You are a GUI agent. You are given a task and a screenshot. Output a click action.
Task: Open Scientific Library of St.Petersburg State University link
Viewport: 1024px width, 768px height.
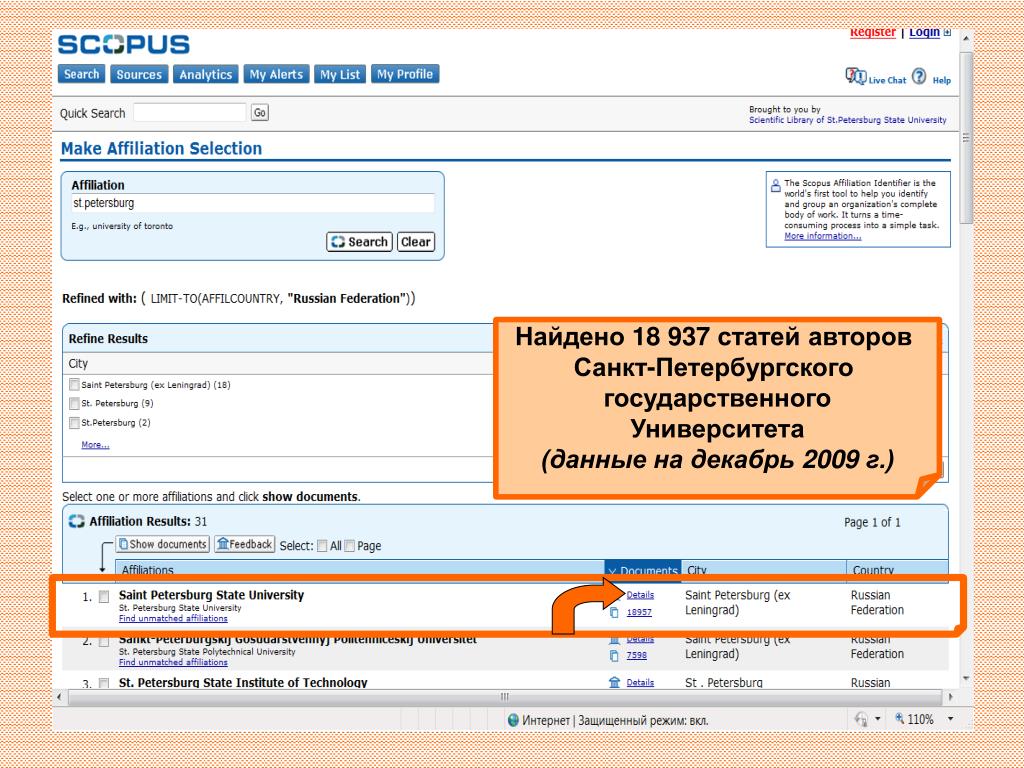[x=848, y=120]
